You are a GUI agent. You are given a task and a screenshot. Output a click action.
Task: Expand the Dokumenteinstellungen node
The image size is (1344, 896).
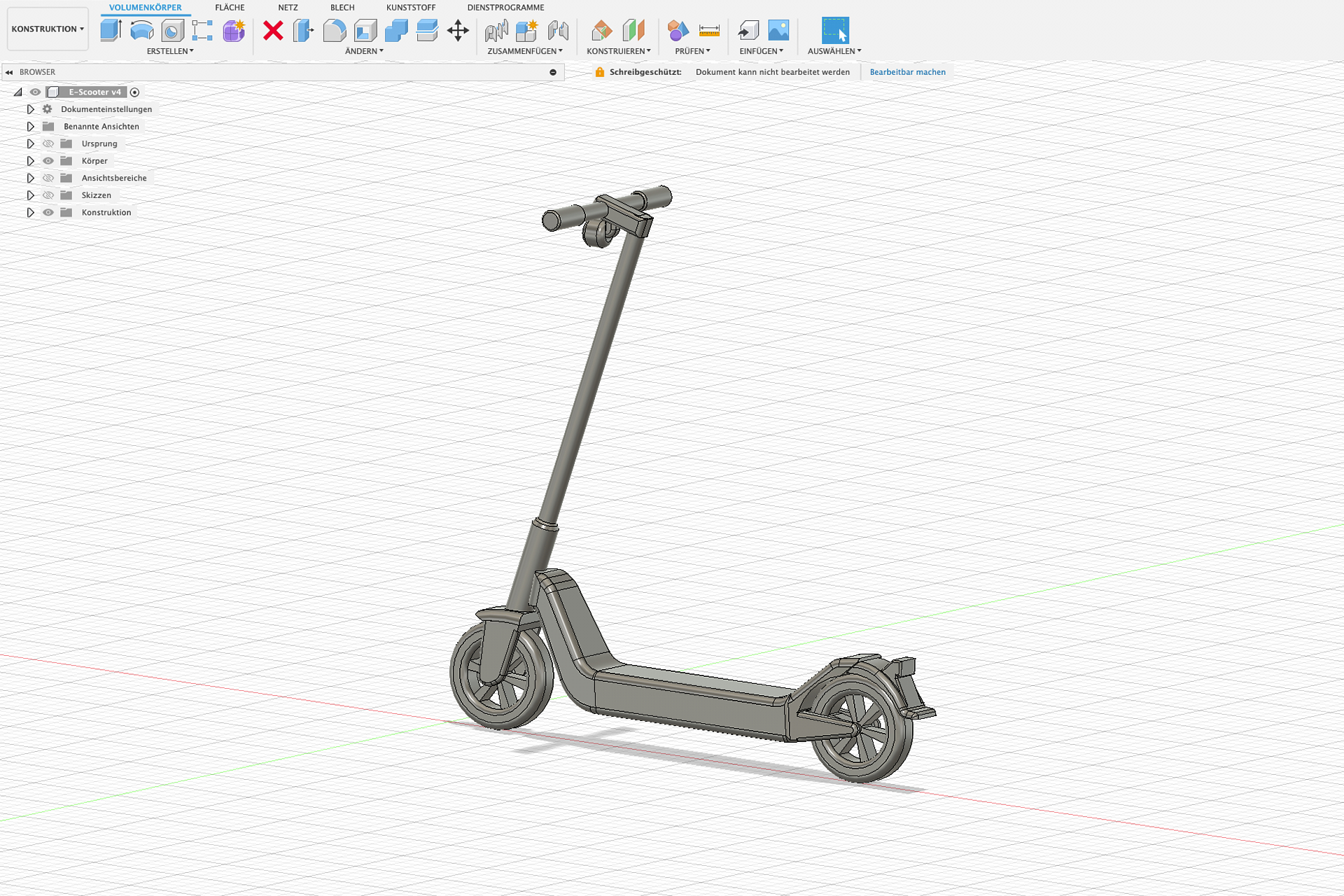pos(30,109)
